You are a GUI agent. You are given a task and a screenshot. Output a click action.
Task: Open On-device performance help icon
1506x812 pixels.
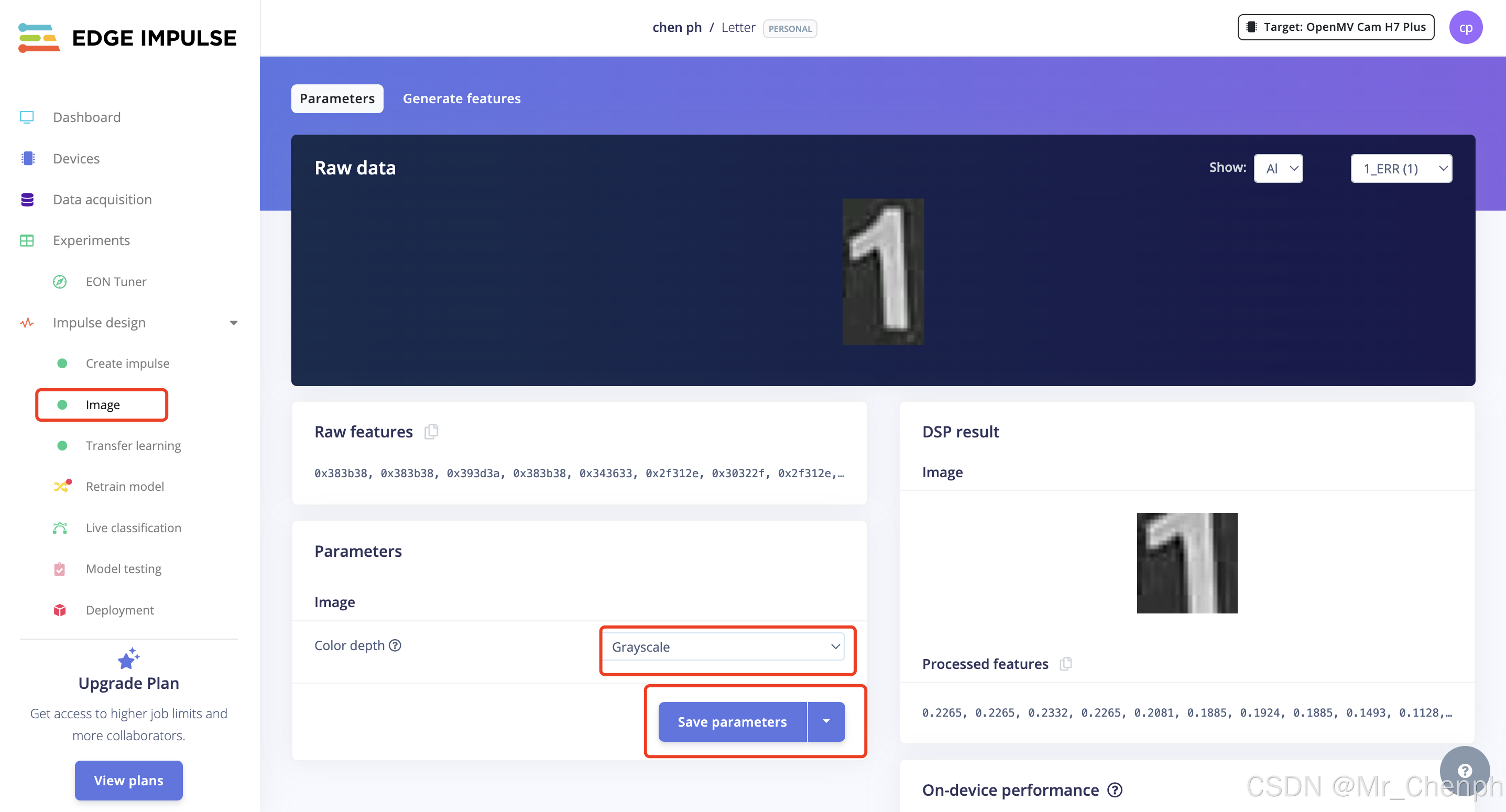[x=1115, y=790]
